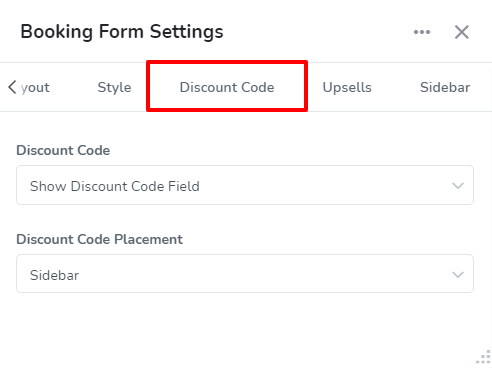Open the three-dot more options menu
The height and width of the screenshot is (368, 492).
coord(422,32)
